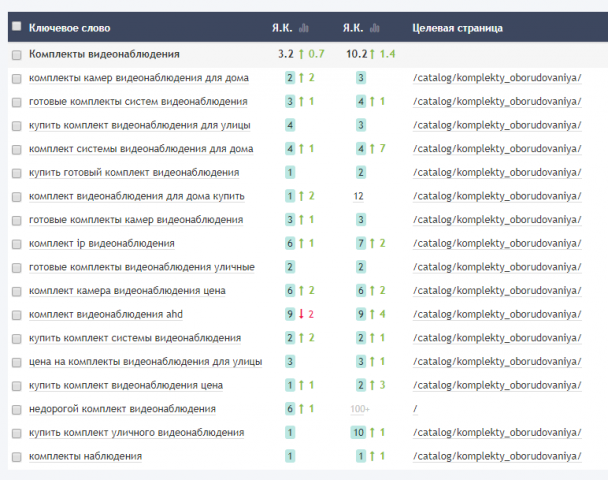Open keyword 'комплект видеонаблюдения для дома купить'
The height and width of the screenshot is (480, 608).
137,196
